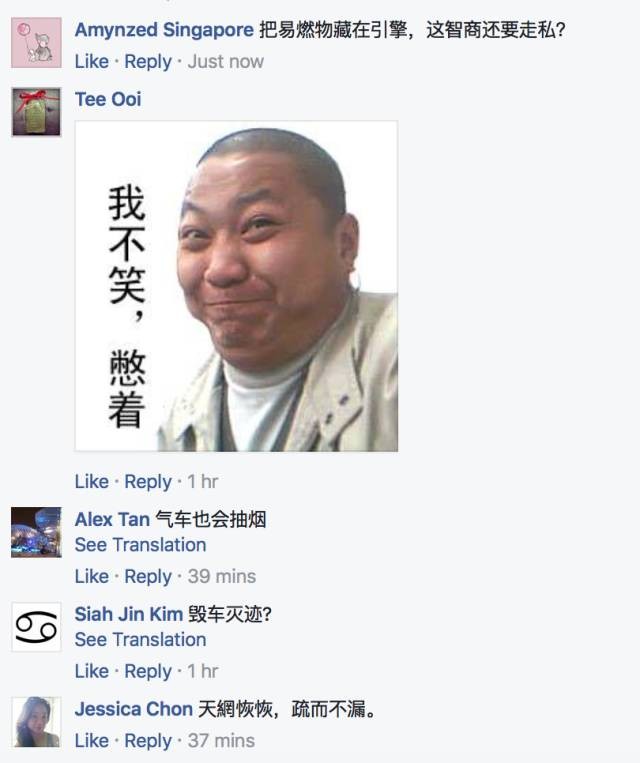Reply to Siah Jin Kim's comment
640x763 pixels.
coord(148,671)
